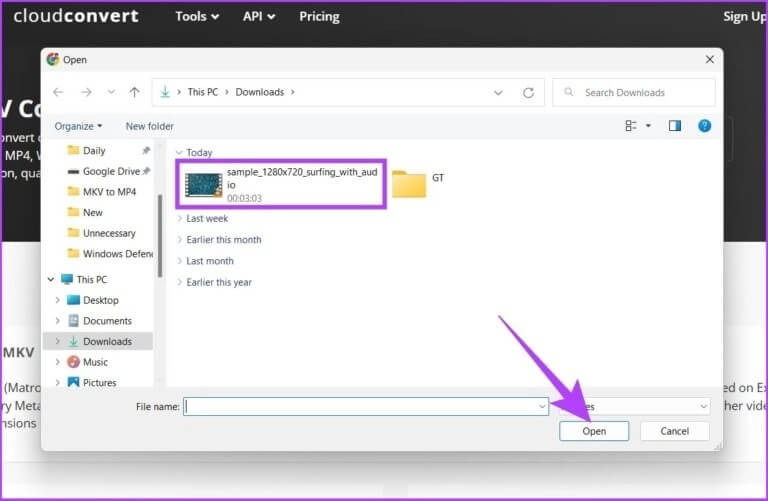Expand the Desktop tree node
The width and height of the screenshot is (768, 501).
point(58,300)
